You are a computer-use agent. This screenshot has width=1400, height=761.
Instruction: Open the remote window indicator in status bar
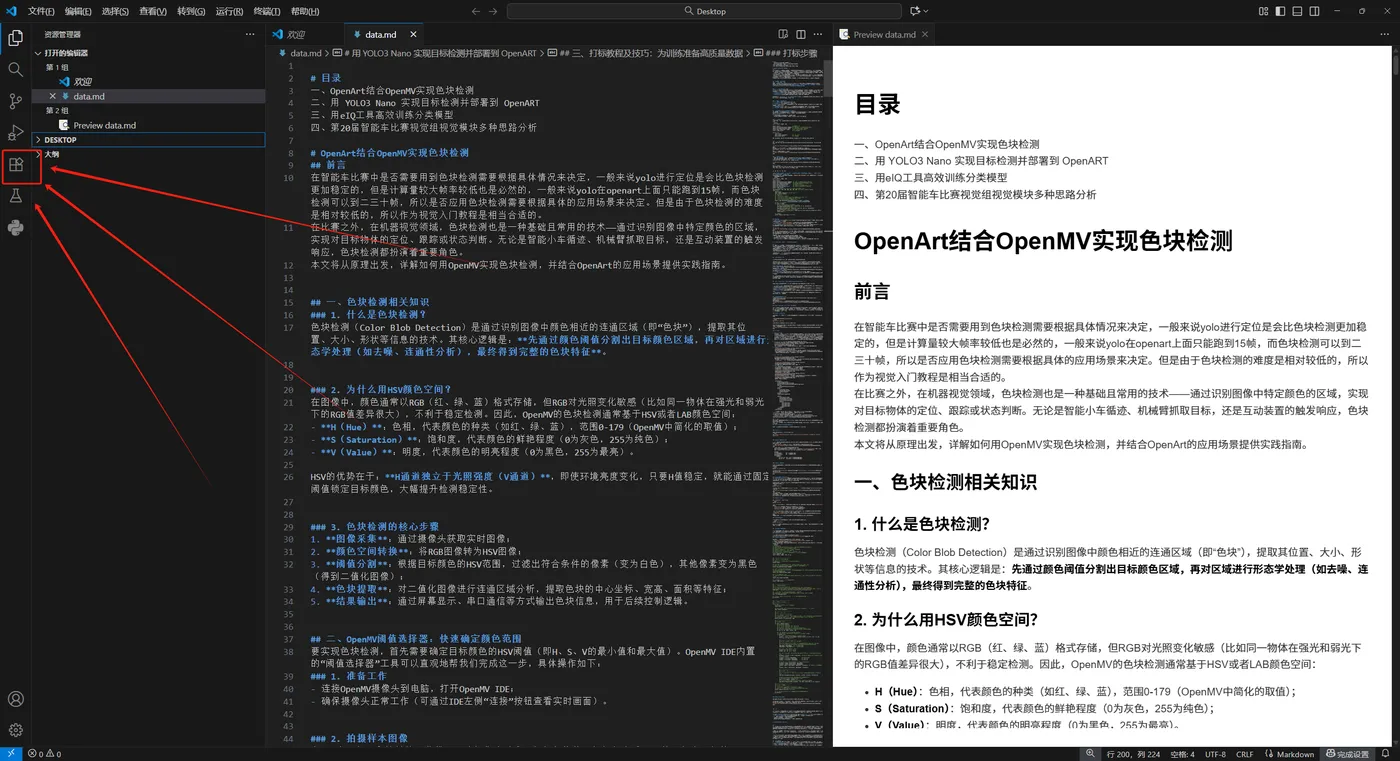11,753
